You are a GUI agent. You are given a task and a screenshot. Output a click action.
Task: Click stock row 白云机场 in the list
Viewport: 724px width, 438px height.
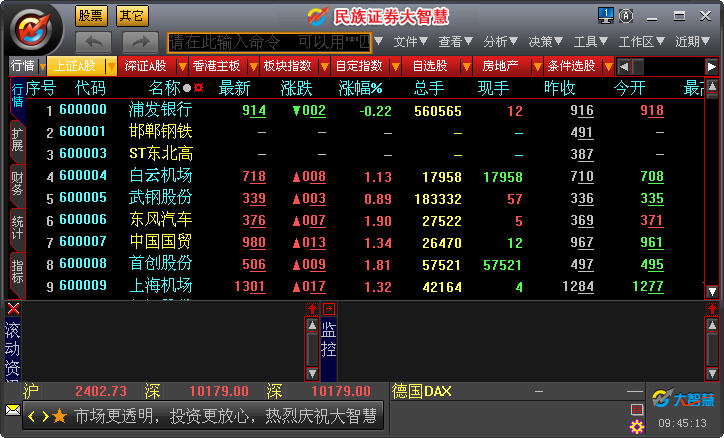[160, 176]
